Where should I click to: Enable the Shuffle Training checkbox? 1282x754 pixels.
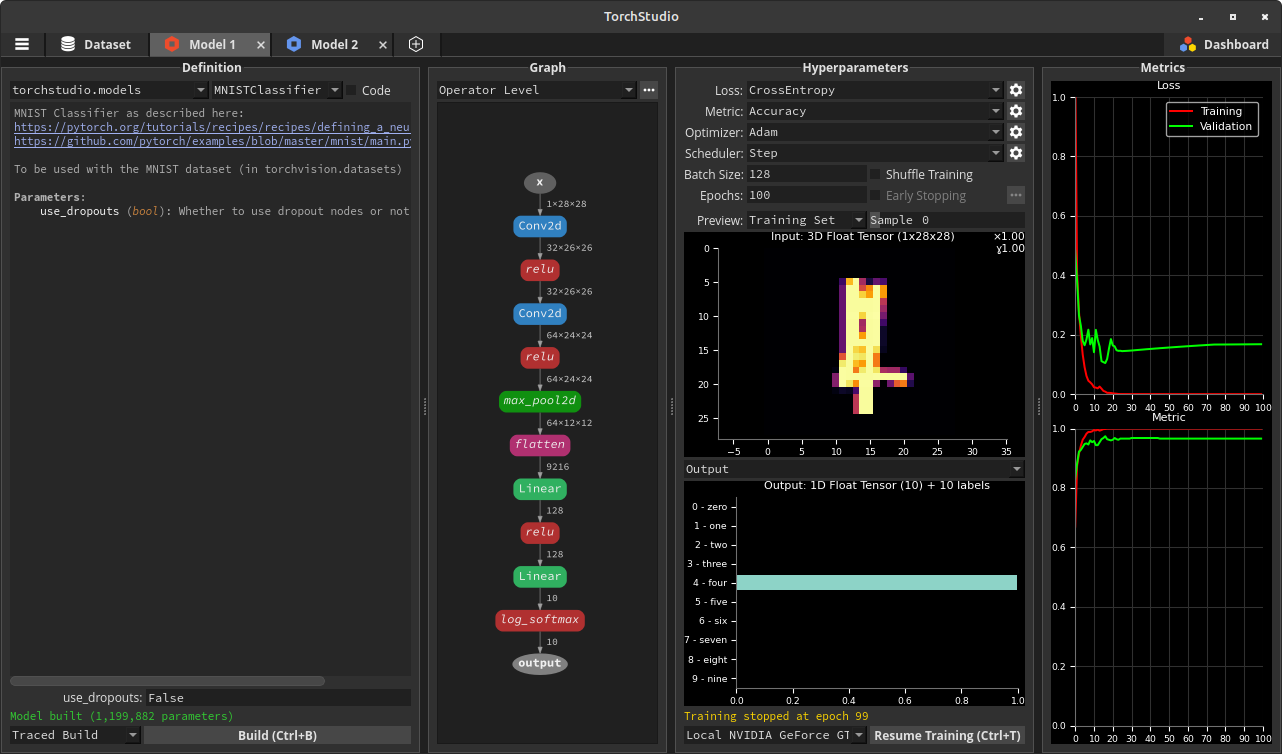pyautogui.click(x=875, y=174)
